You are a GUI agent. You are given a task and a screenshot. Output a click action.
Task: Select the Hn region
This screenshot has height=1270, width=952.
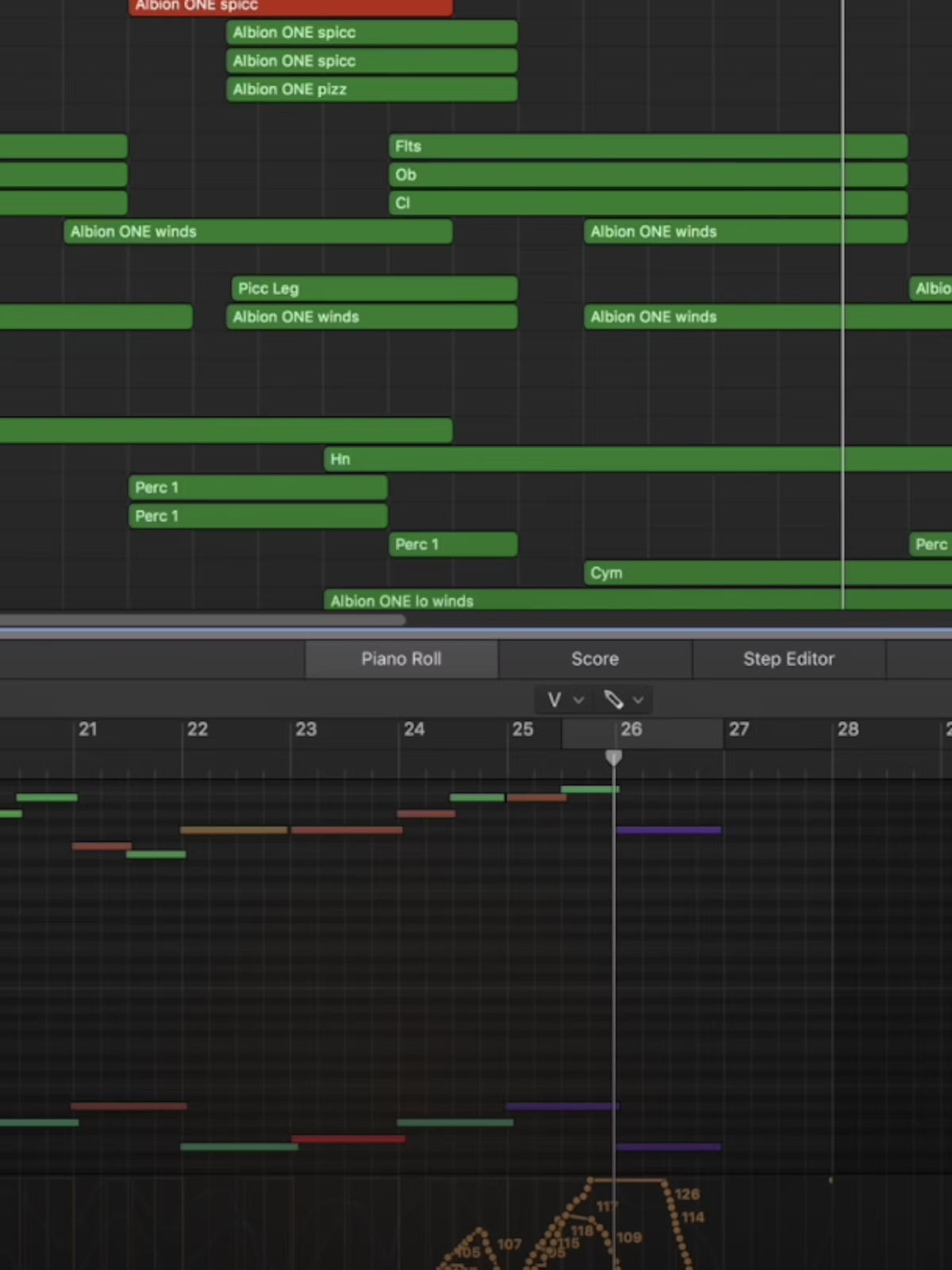pyautogui.click(x=635, y=459)
